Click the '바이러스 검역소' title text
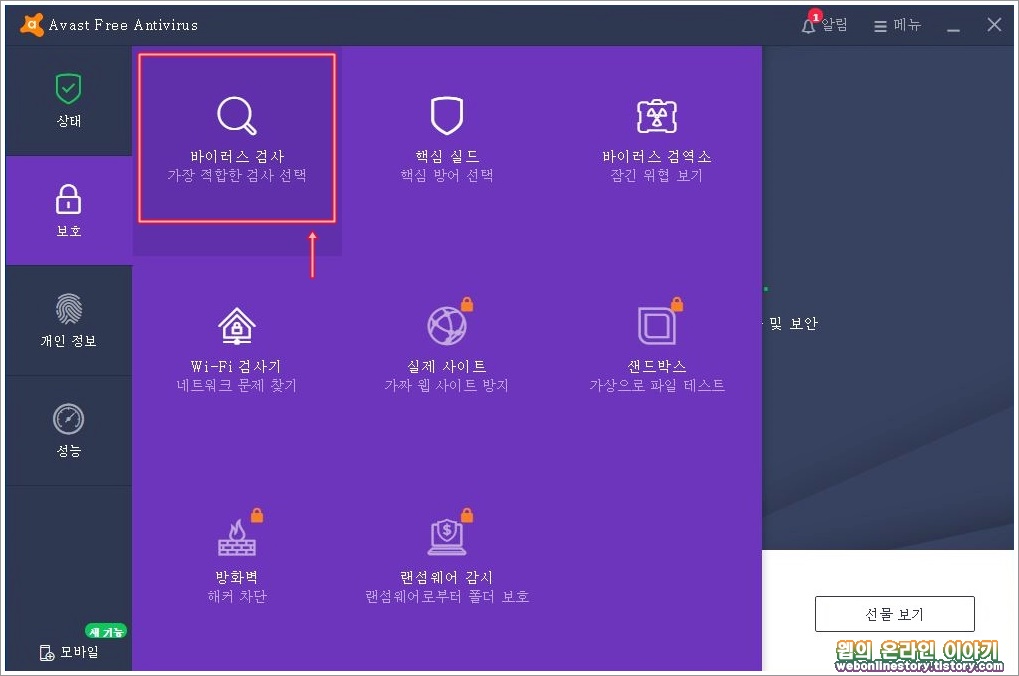Screen dimensions: 1019x676 (x=656, y=157)
